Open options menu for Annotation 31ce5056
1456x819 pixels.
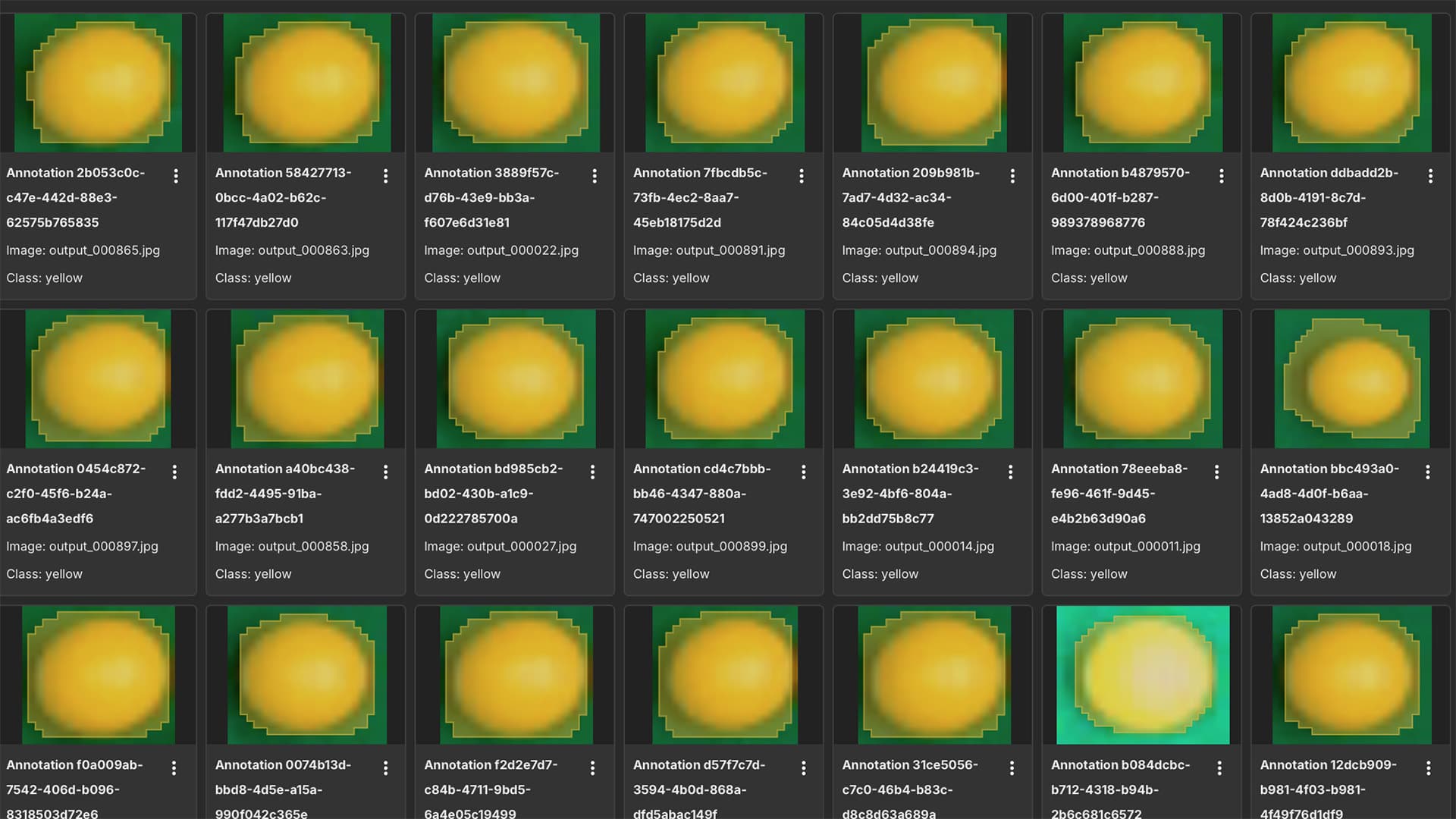pos(1012,768)
